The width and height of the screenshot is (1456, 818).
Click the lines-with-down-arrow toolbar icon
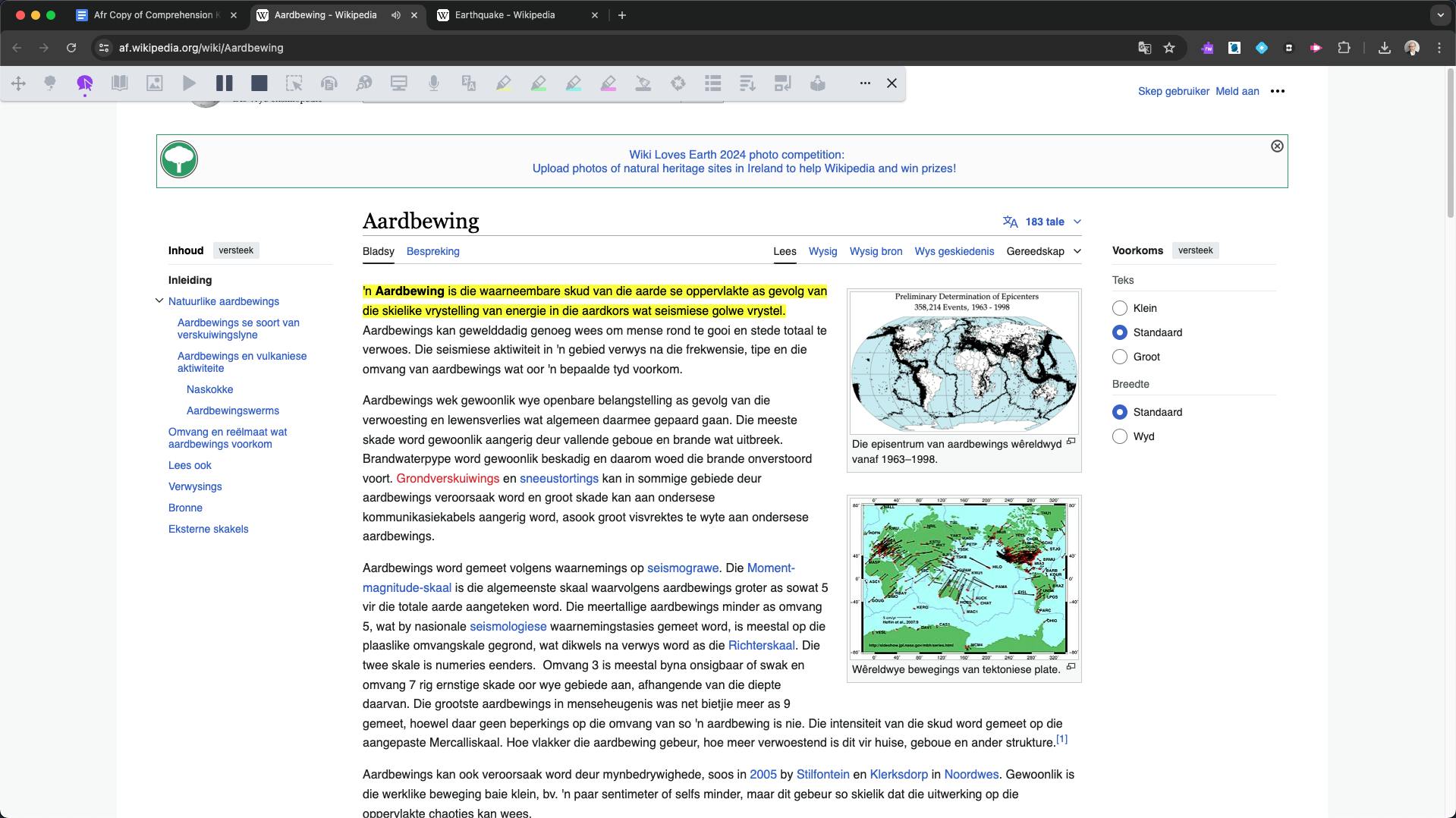(x=747, y=83)
